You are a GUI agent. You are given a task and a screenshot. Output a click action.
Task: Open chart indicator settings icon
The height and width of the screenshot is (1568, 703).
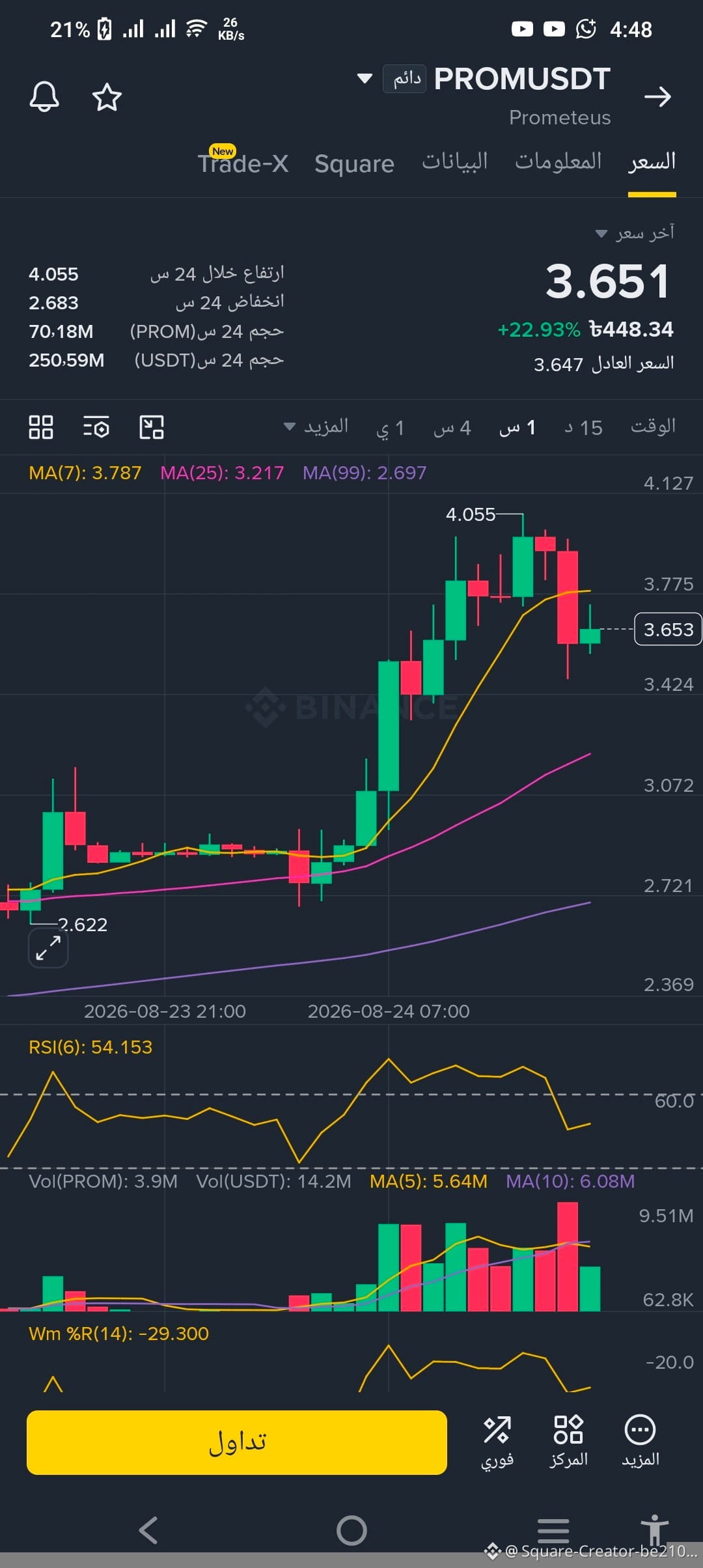coord(96,427)
